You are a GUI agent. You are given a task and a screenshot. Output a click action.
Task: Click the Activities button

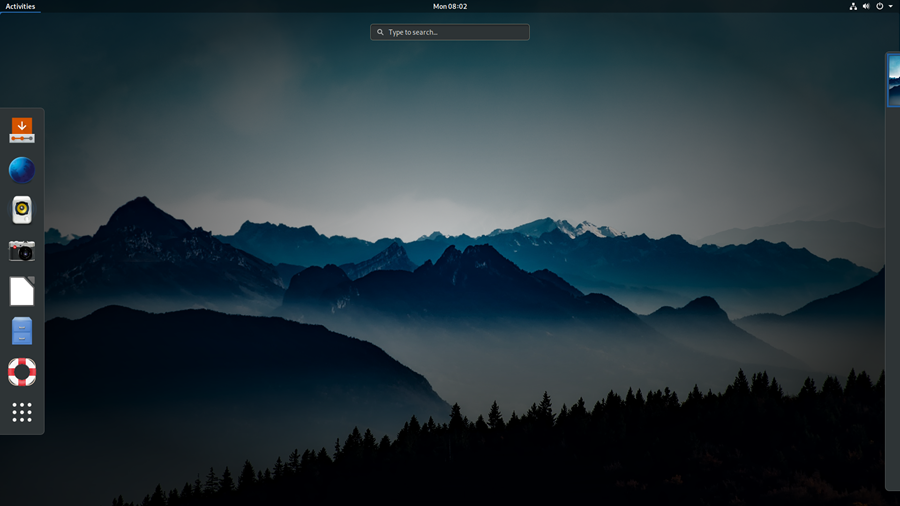(x=20, y=6)
